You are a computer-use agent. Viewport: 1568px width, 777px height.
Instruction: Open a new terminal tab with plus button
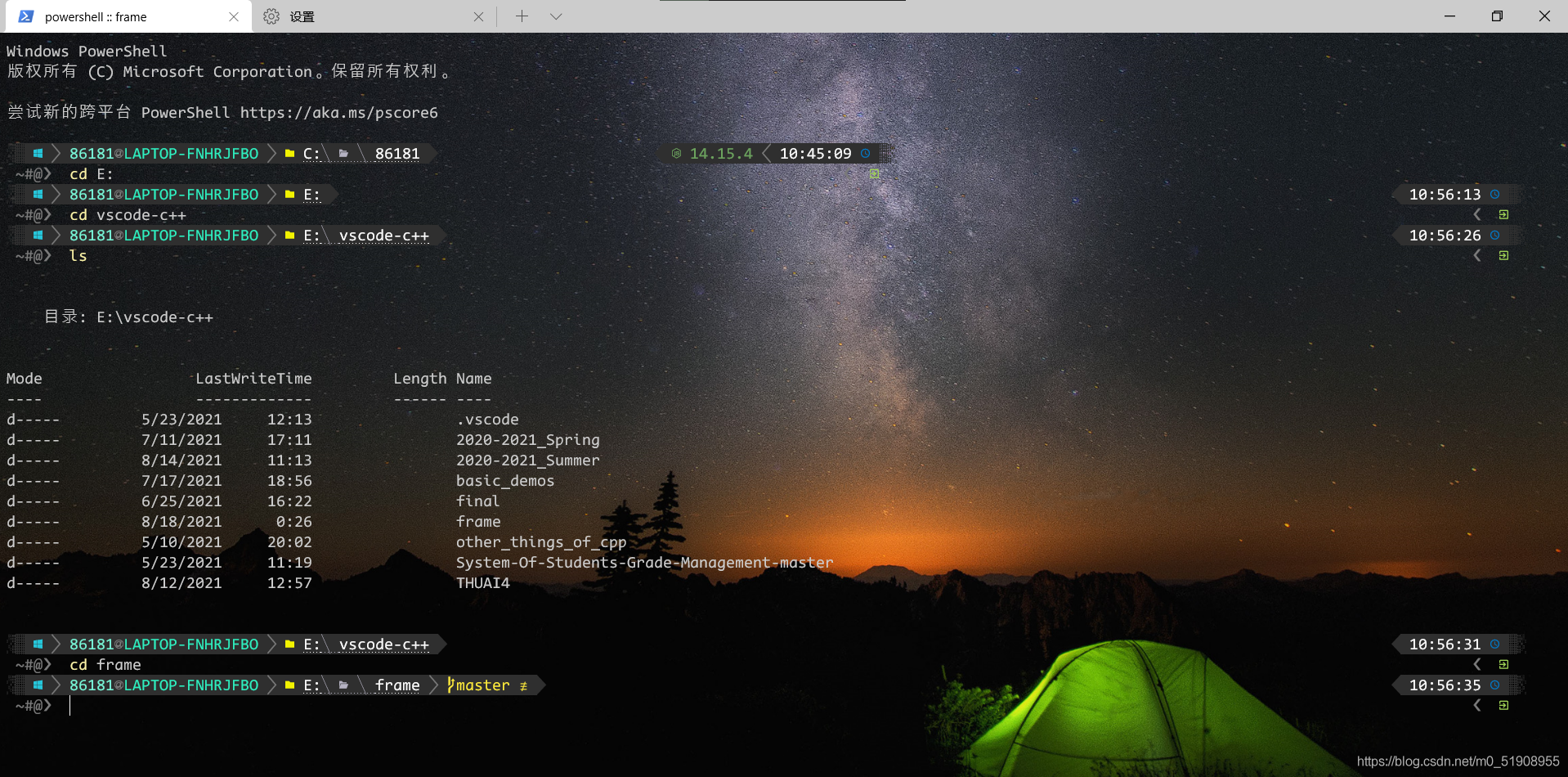[x=522, y=16]
